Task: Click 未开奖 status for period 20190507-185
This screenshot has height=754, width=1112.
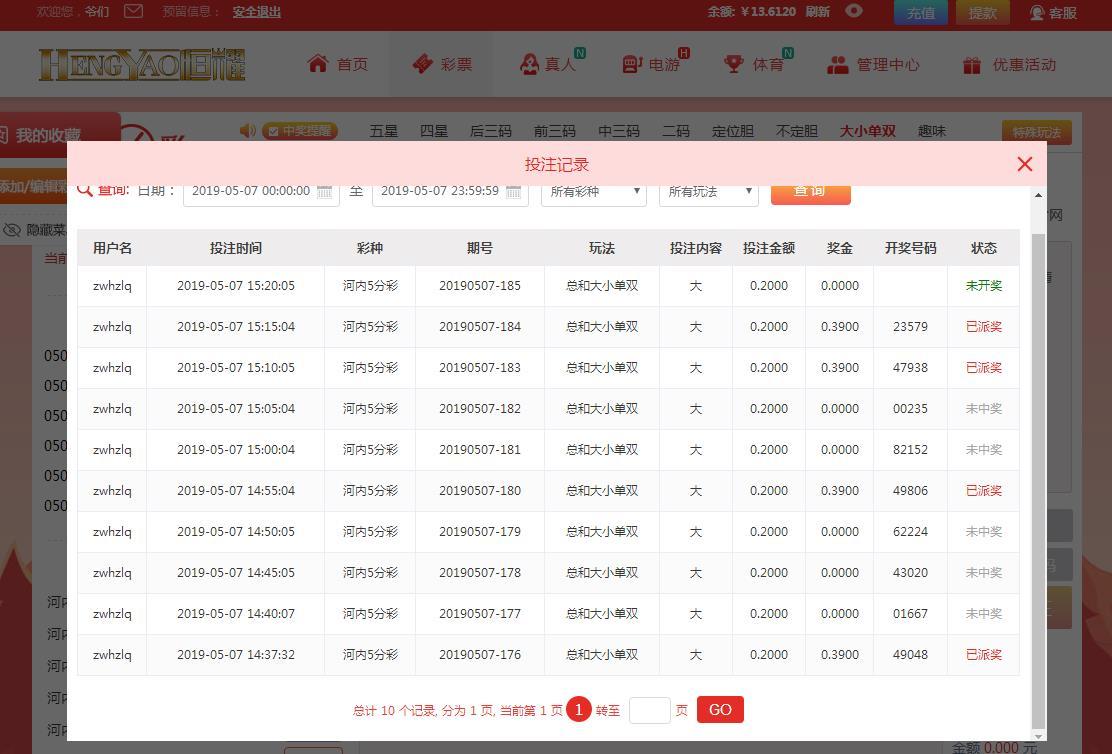Action: [984, 286]
